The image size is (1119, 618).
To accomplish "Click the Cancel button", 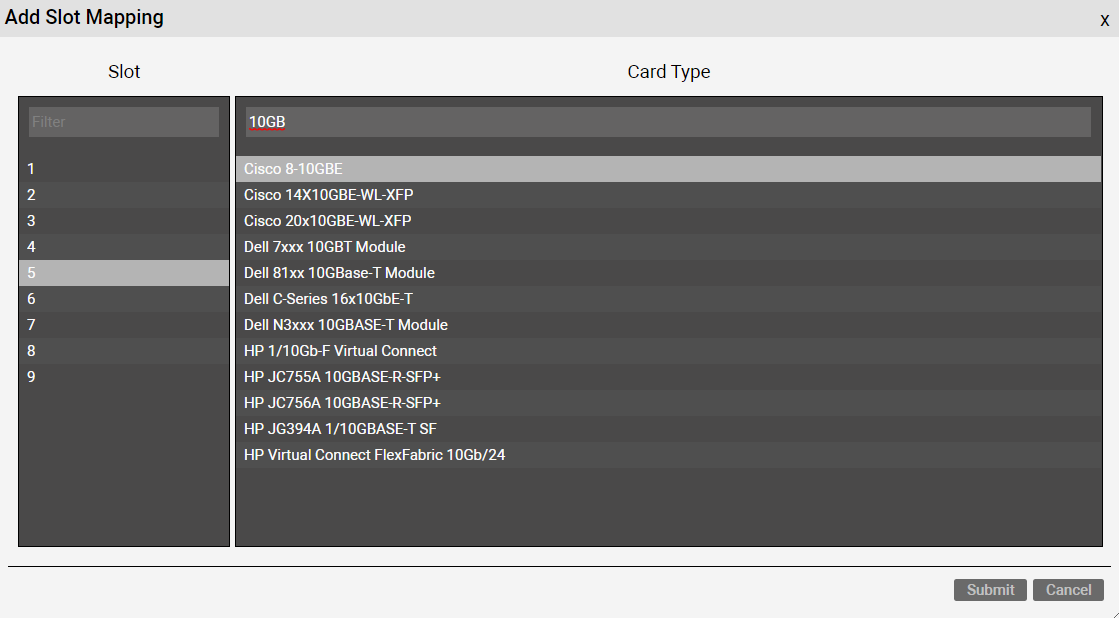I will (x=1068, y=590).
